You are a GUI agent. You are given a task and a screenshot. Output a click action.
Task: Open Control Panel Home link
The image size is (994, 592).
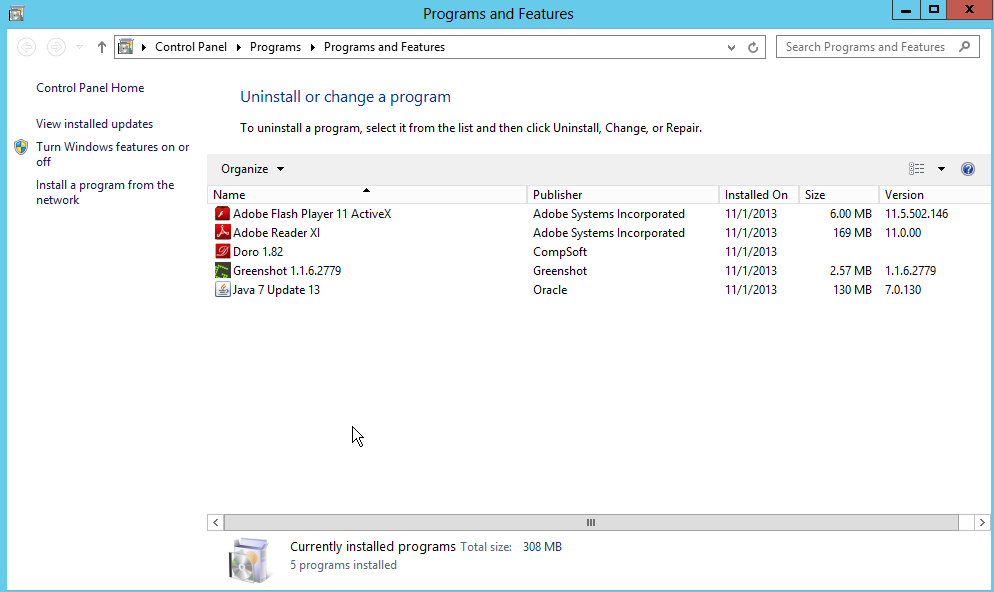(x=90, y=87)
